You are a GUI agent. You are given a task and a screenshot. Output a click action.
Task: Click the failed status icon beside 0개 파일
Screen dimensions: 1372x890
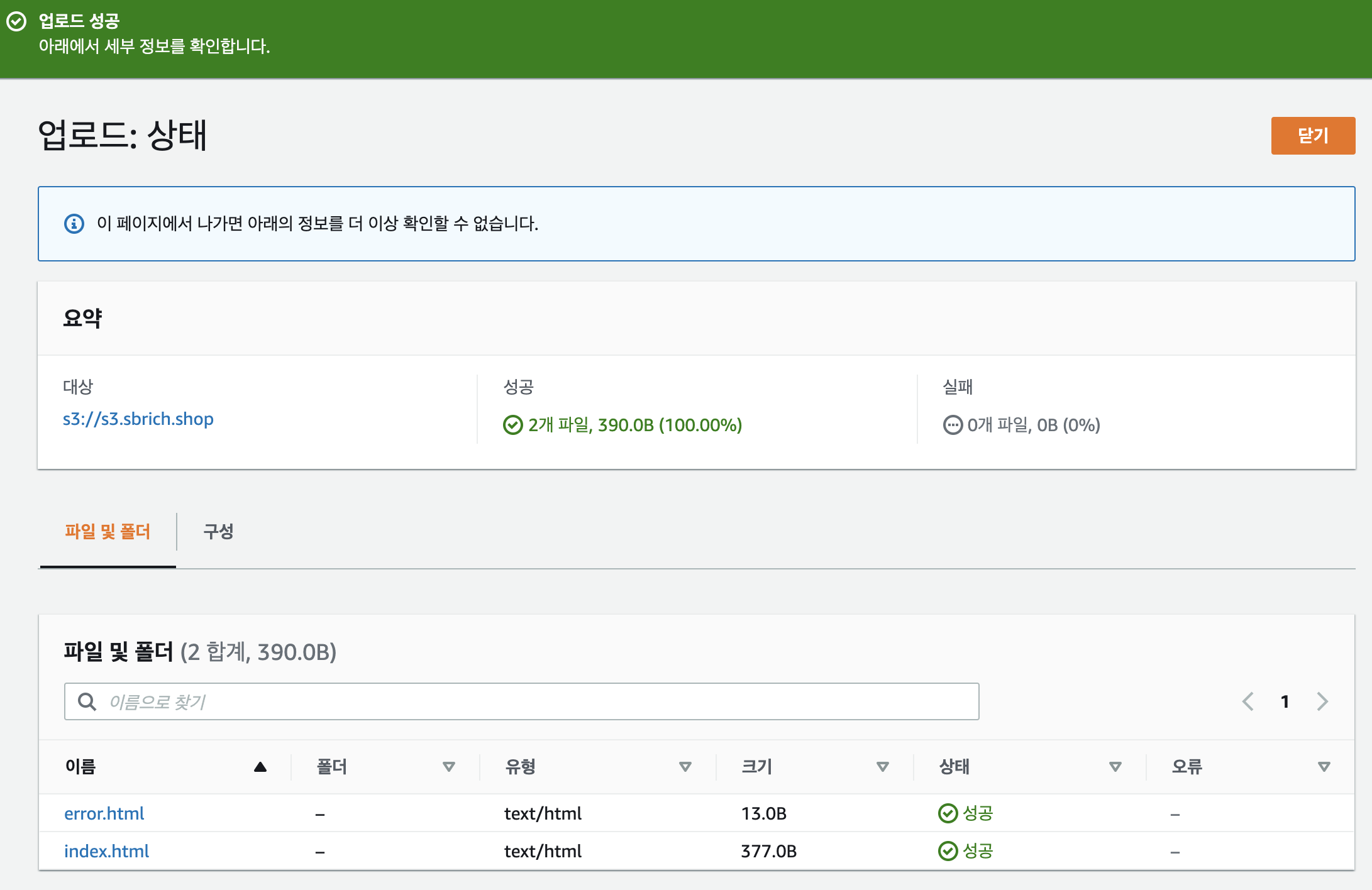point(953,426)
